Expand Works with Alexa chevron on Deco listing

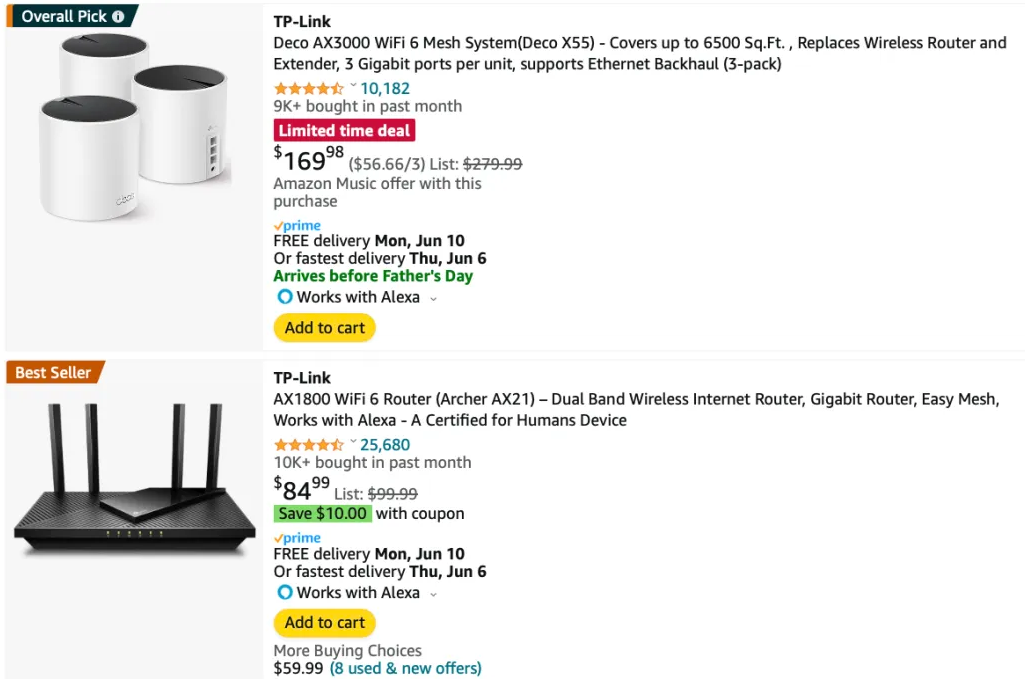[433, 298]
